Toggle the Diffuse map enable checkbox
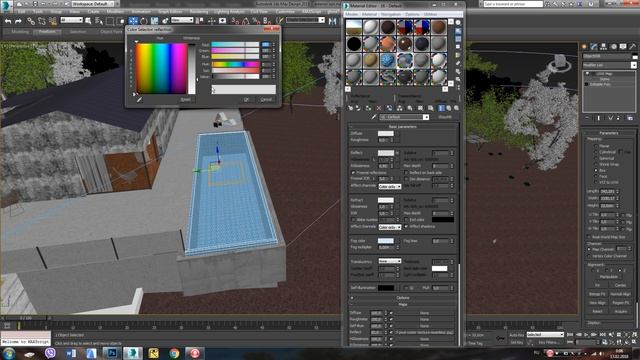 (x=391, y=313)
